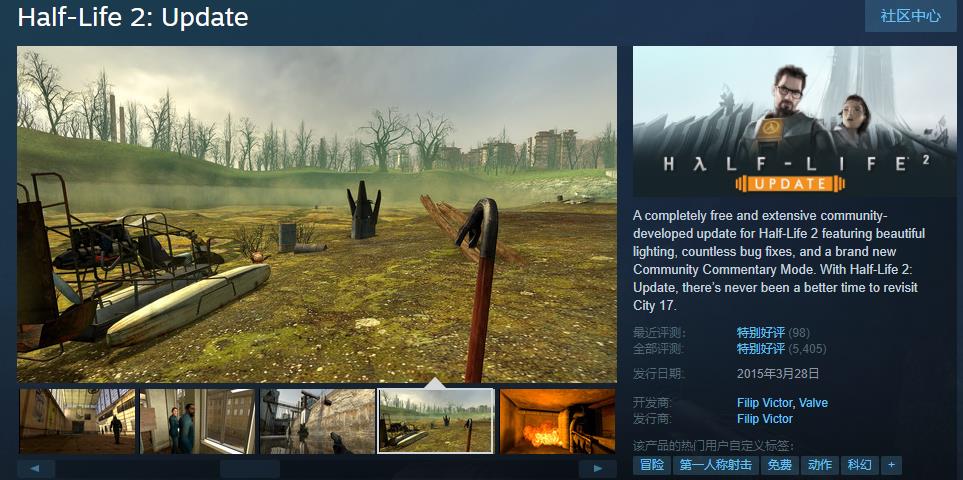Open developer Filip Victor link

point(765,403)
